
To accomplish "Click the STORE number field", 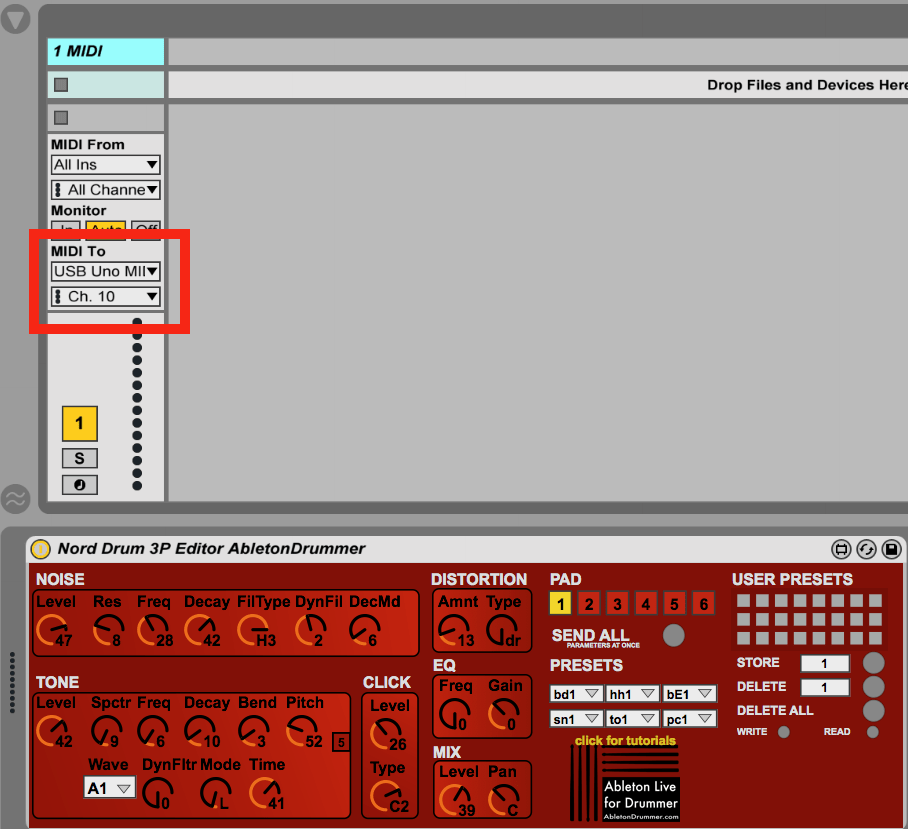I will [825, 663].
